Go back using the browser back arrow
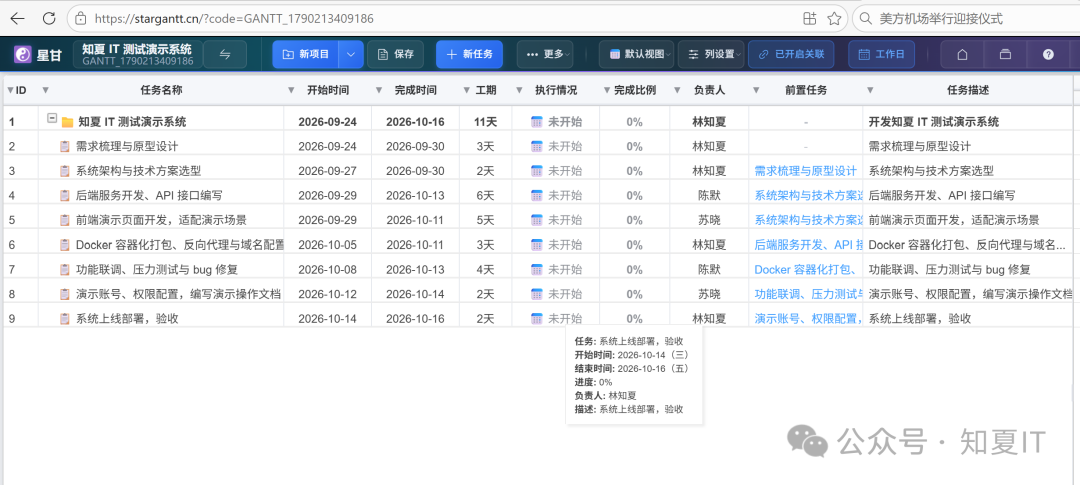The width and height of the screenshot is (1080, 485). 19,19
